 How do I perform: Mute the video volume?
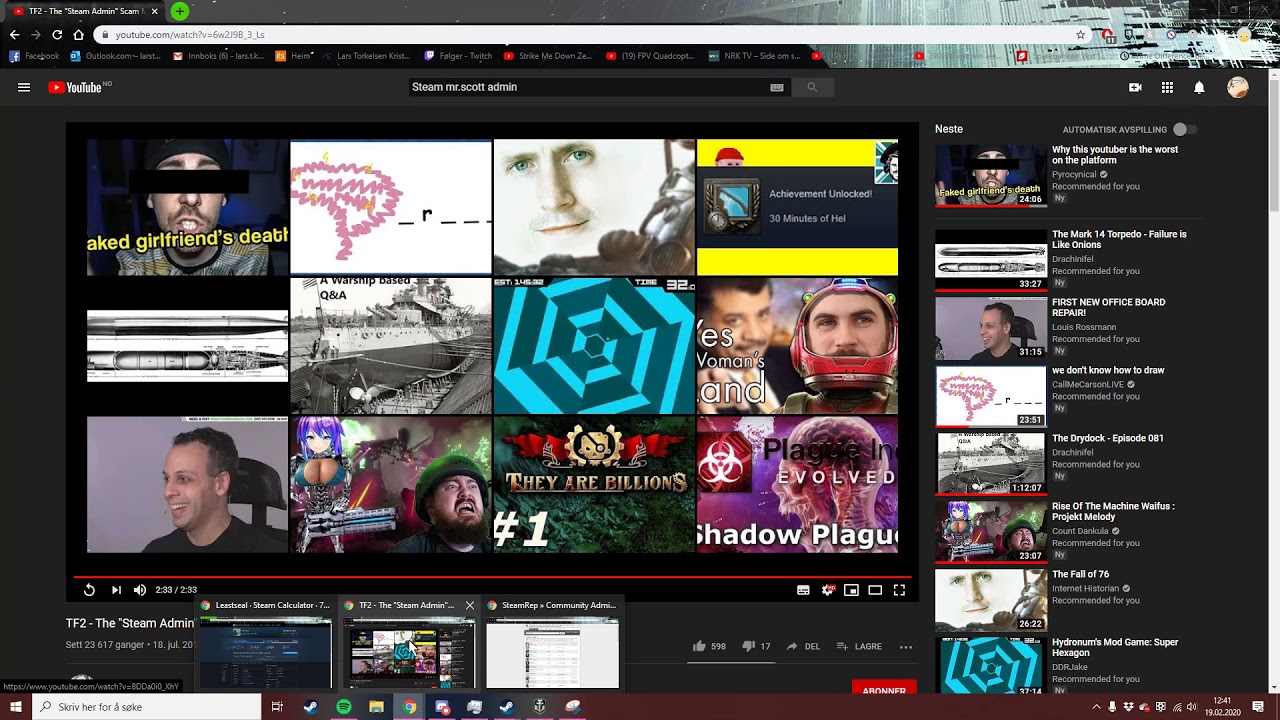(140, 590)
